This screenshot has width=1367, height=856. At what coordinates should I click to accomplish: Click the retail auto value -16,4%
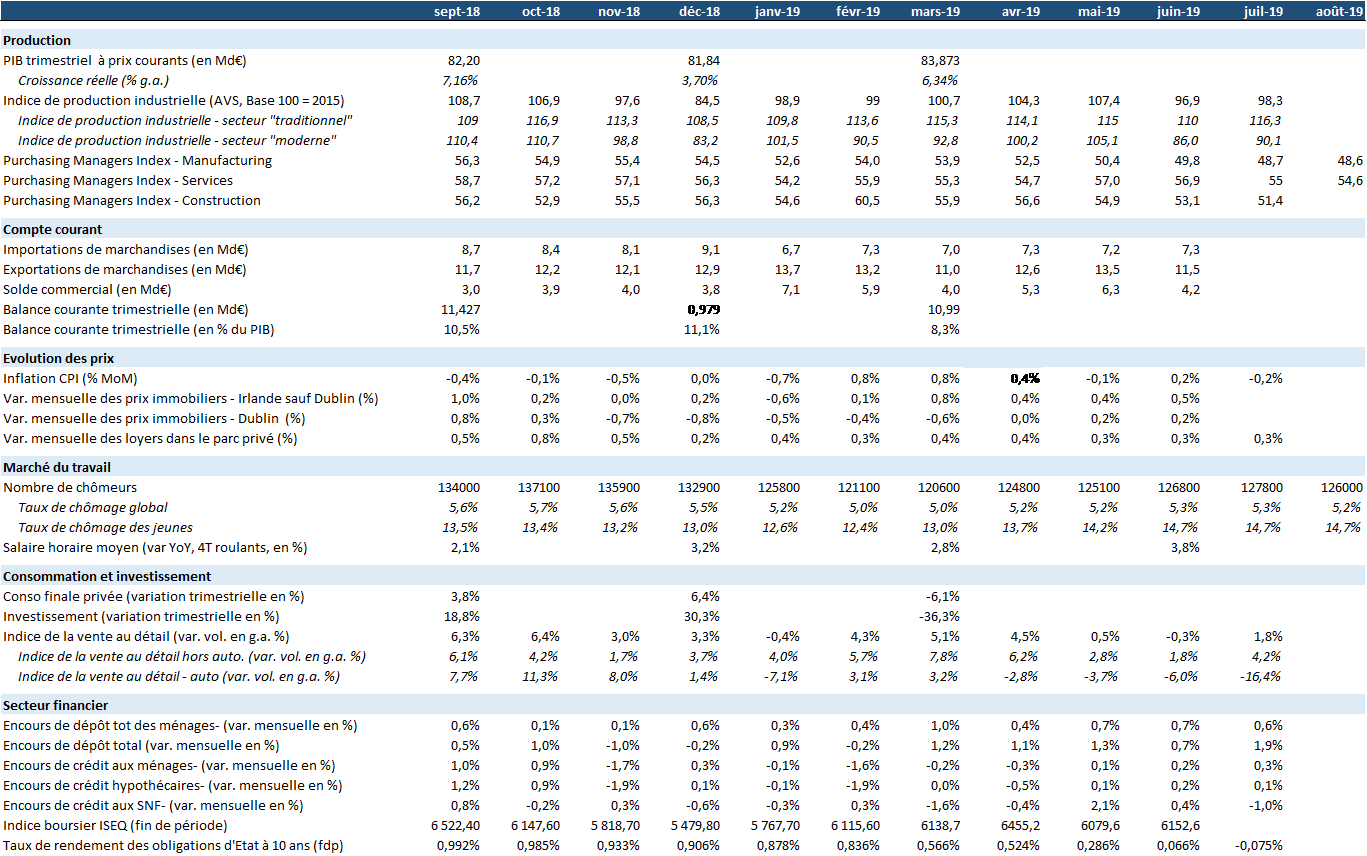(x=1262, y=677)
